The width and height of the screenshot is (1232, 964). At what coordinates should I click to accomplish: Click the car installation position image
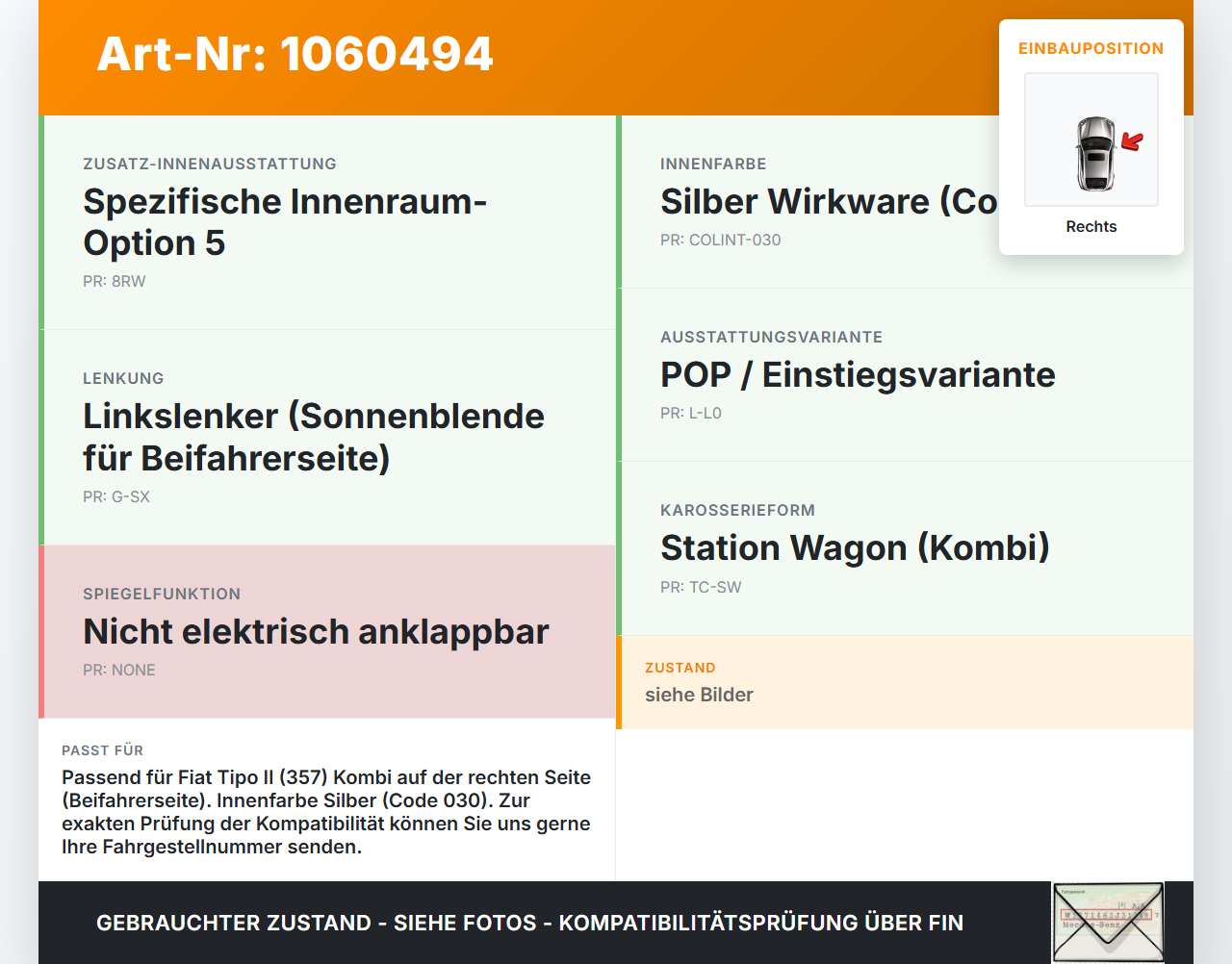coord(1091,140)
